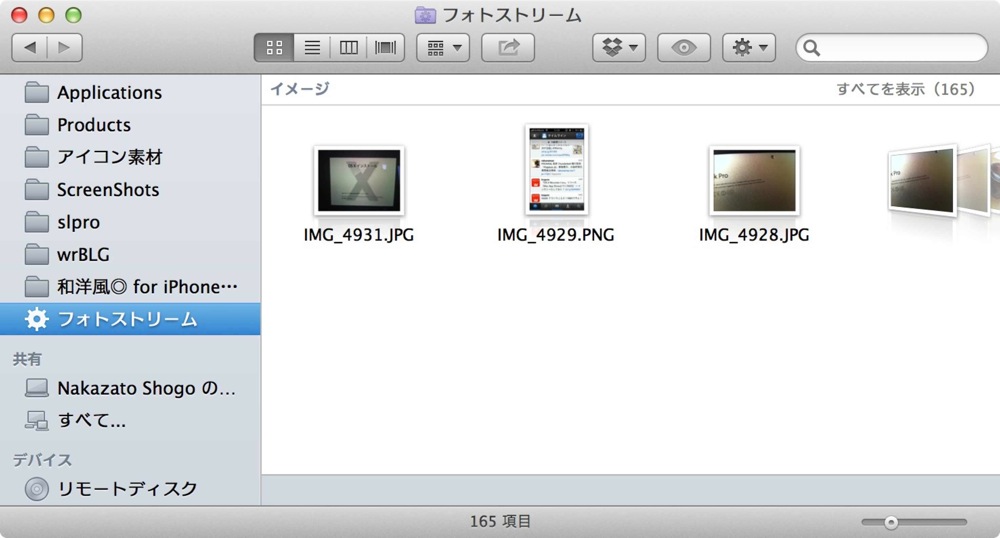
Task: Select the IMG_4929.PNG thumbnail
Action: click(556, 170)
